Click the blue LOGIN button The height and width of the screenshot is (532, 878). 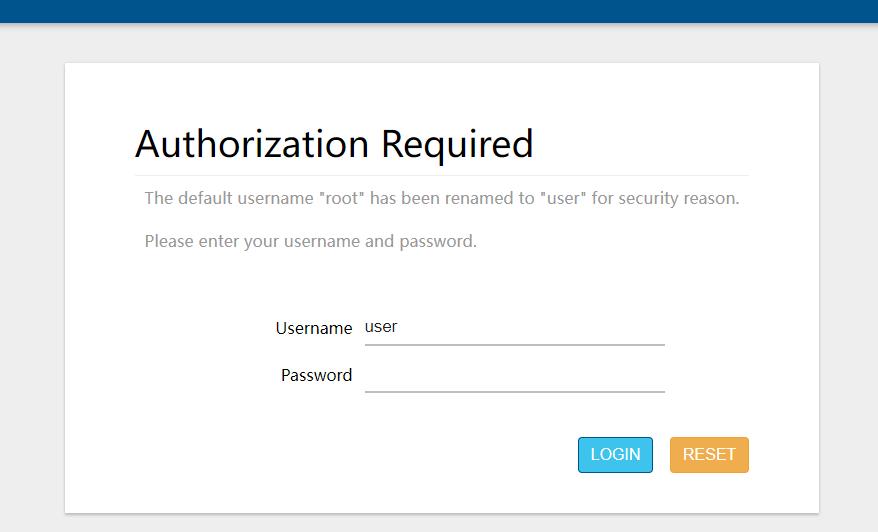(615, 455)
